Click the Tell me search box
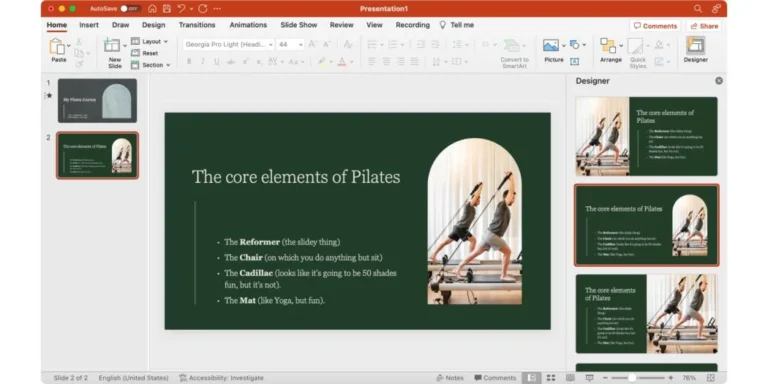The height and width of the screenshot is (384, 768). (x=457, y=25)
